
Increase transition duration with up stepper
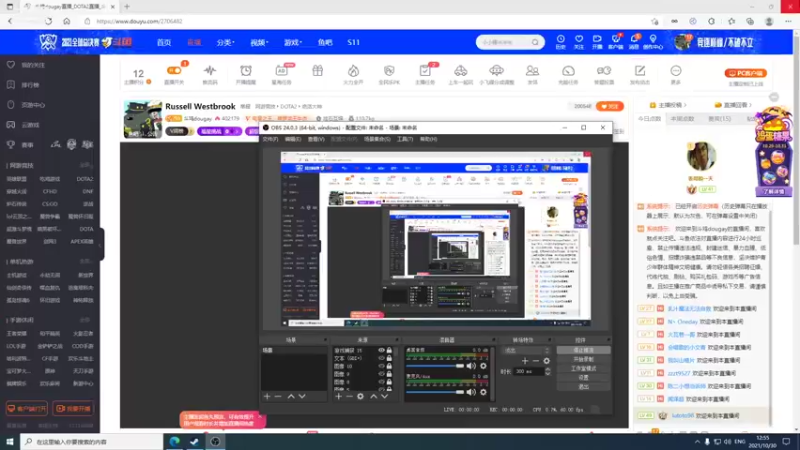pos(547,369)
